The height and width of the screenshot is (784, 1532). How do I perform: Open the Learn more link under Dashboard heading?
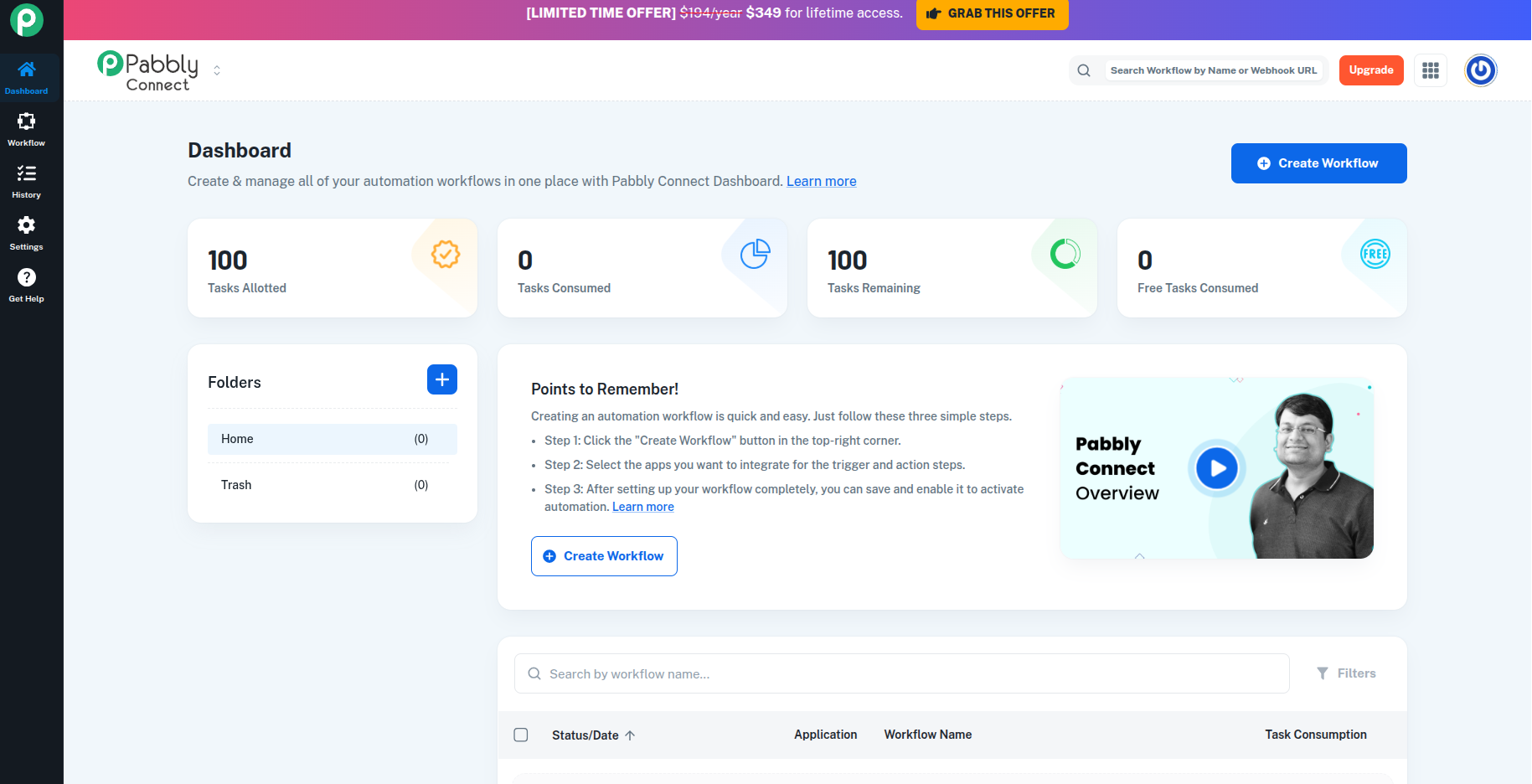point(821,181)
